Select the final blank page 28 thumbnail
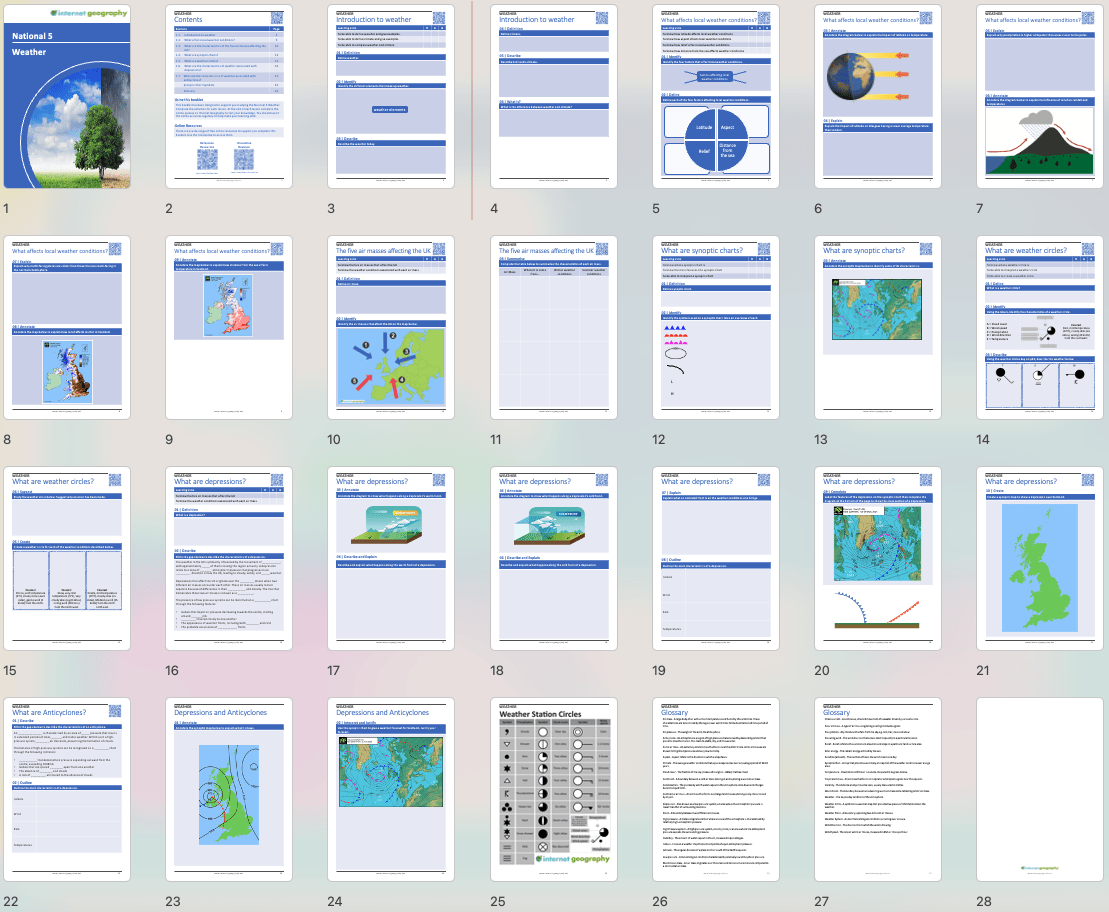Image resolution: width=1109 pixels, height=912 pixels. (1039, 788)
